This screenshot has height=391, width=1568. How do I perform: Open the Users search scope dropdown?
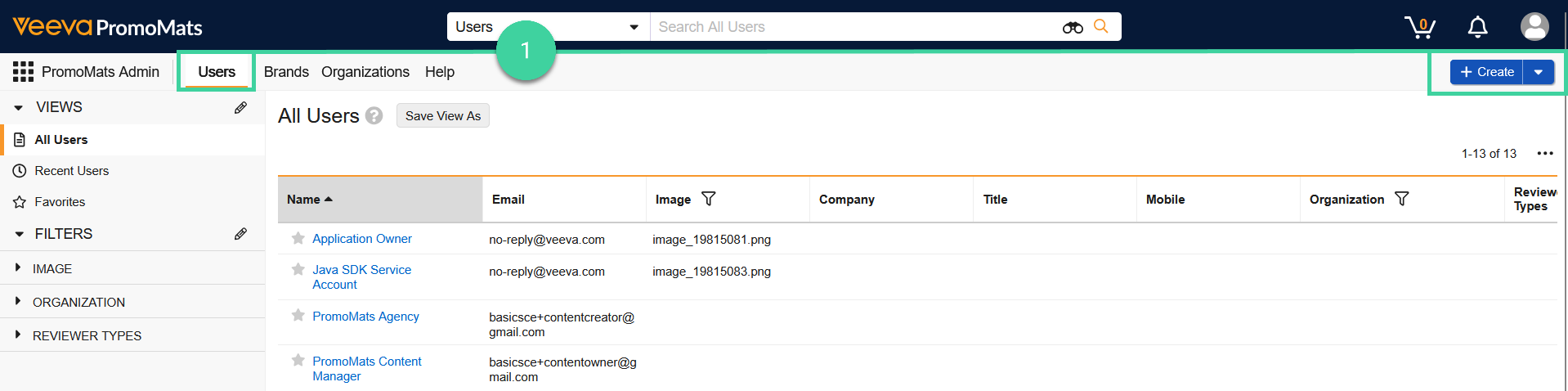point(549,27)
